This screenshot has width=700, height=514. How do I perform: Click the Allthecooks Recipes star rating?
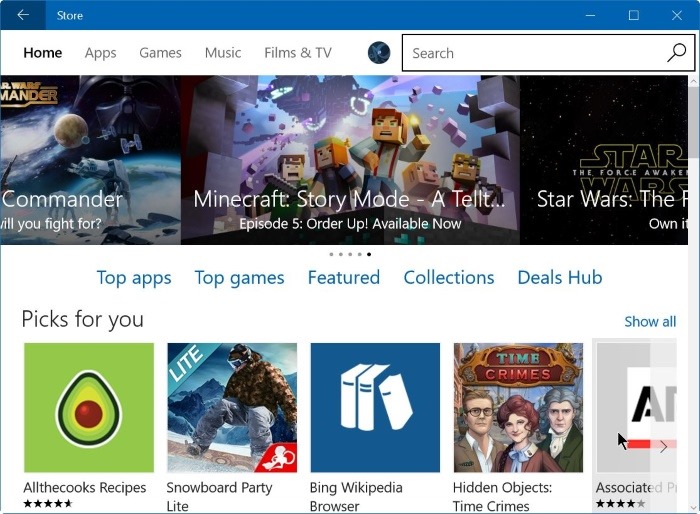click(x=48, y=504)
